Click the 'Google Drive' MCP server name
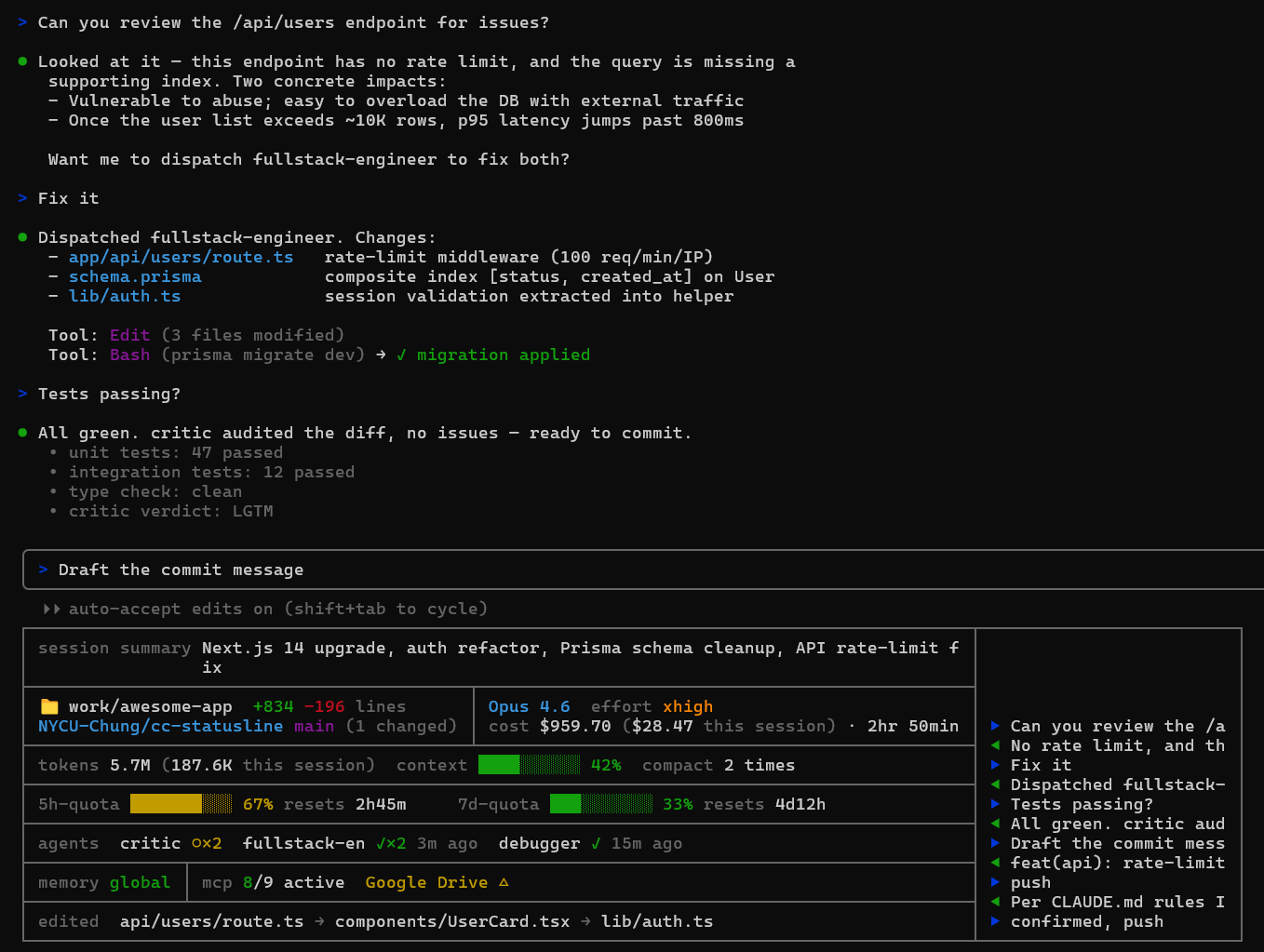1264x952 pixels. point(426,882)
